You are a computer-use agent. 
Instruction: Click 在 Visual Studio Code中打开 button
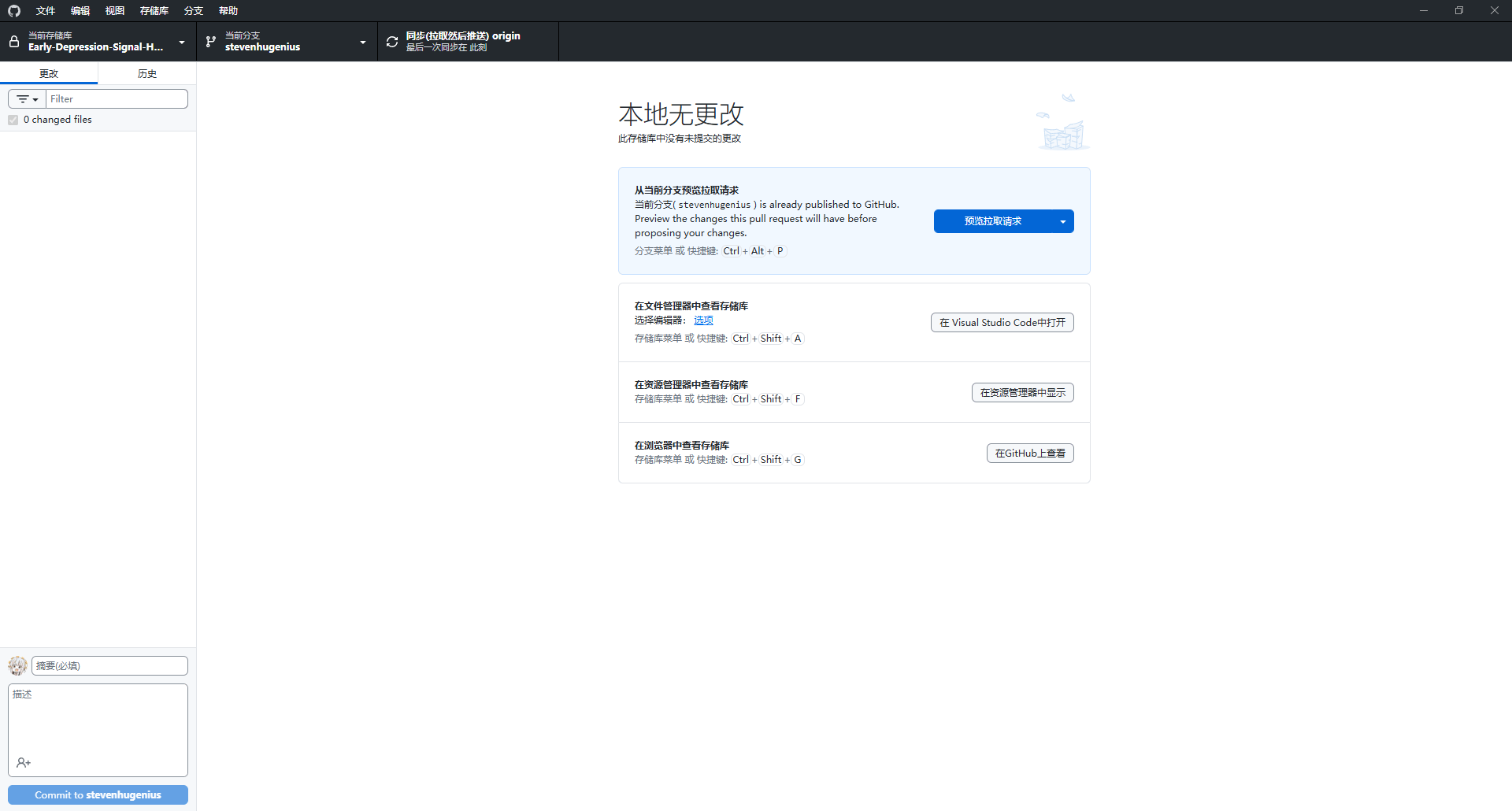tap(1002, 323)
